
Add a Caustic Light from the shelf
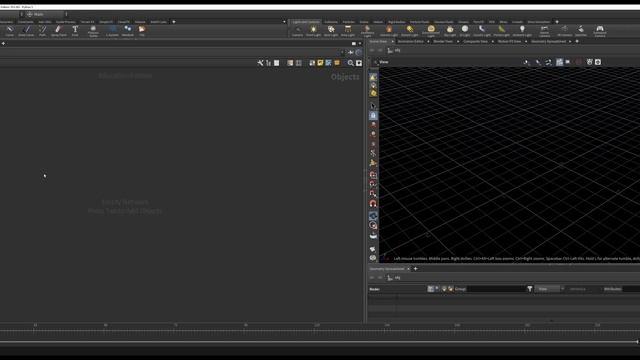[x=482, y=31]
